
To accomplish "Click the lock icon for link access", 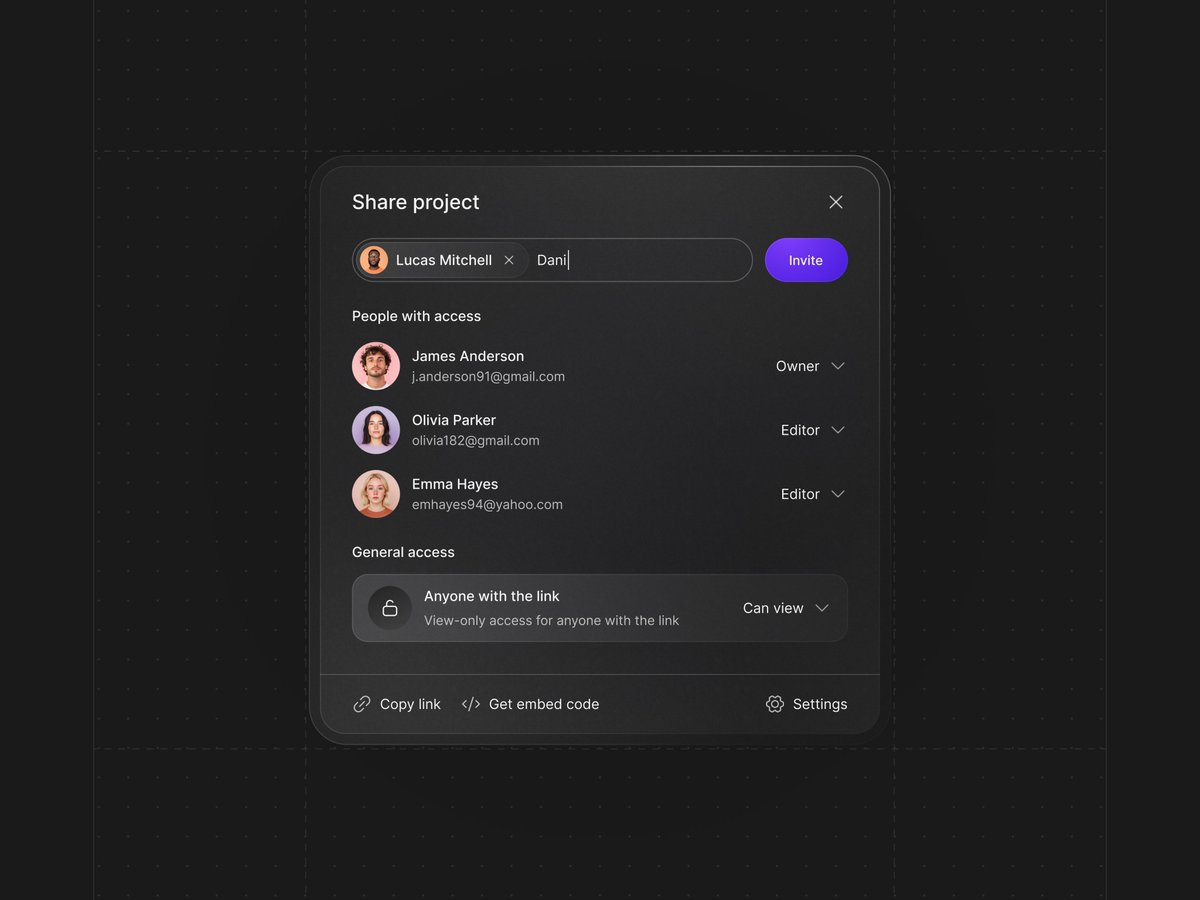I will (x=389, y=608).
